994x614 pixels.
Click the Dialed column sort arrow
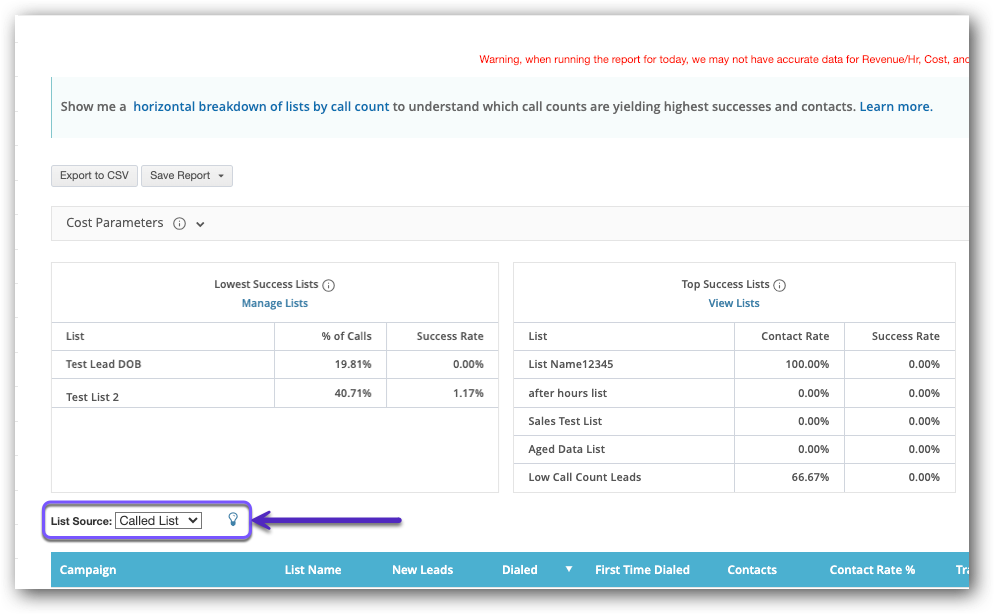click(569, 569)
